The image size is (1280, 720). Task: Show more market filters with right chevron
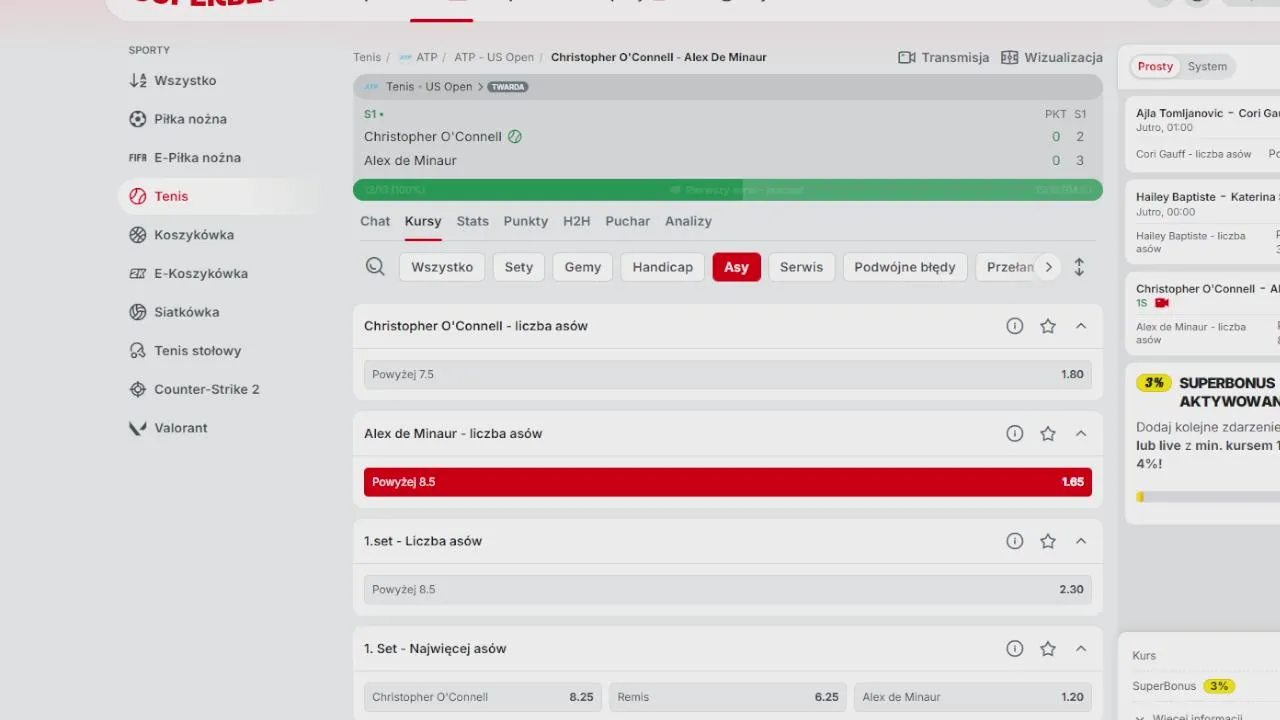click(x=1048, y=267)
